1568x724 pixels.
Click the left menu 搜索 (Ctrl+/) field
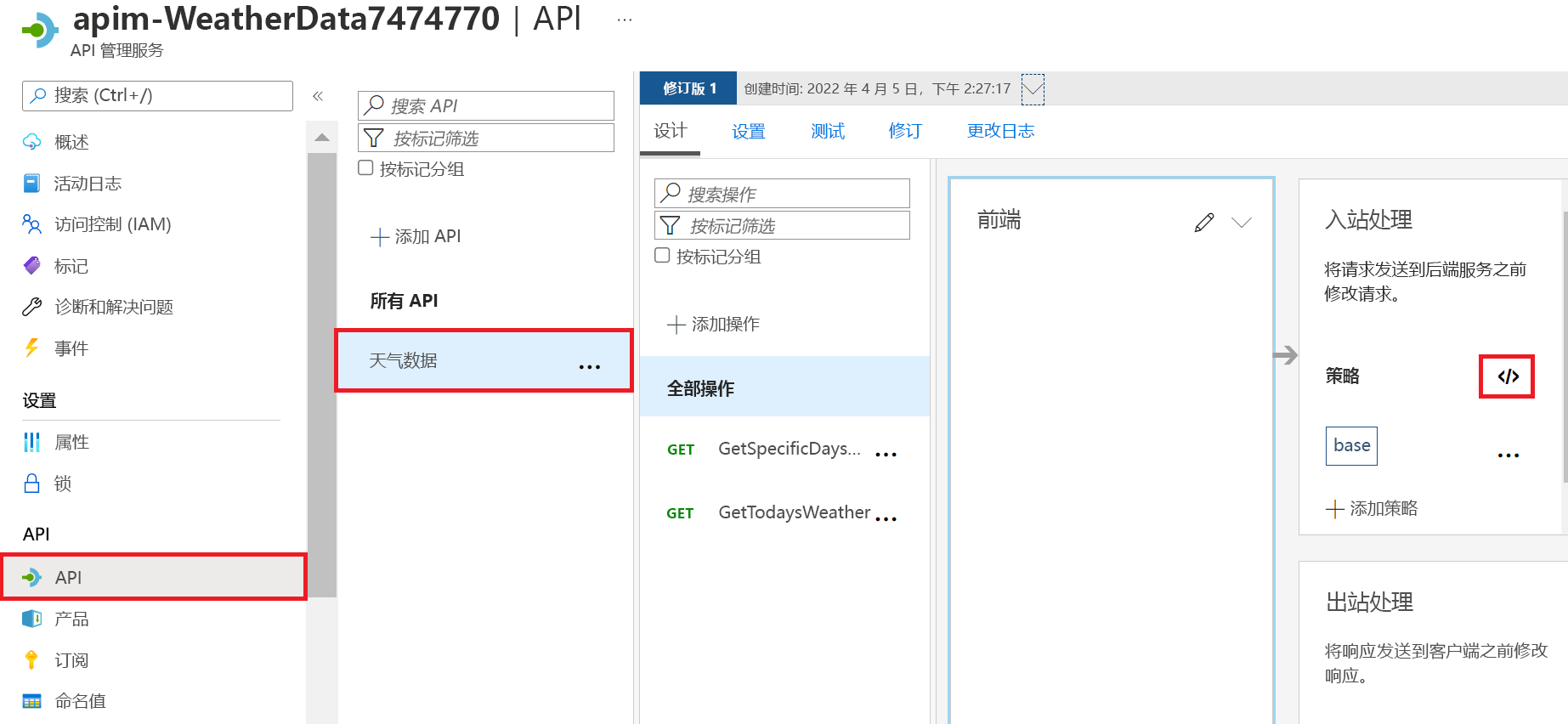point(157,96)
